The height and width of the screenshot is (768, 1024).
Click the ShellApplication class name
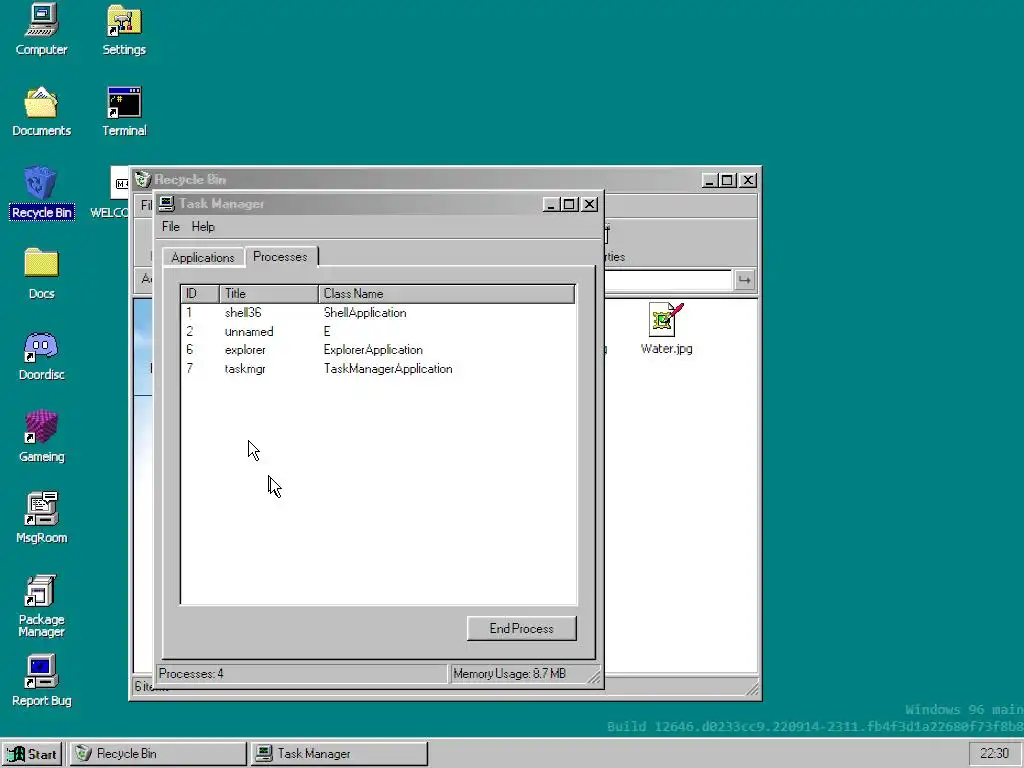pos(365,313)
